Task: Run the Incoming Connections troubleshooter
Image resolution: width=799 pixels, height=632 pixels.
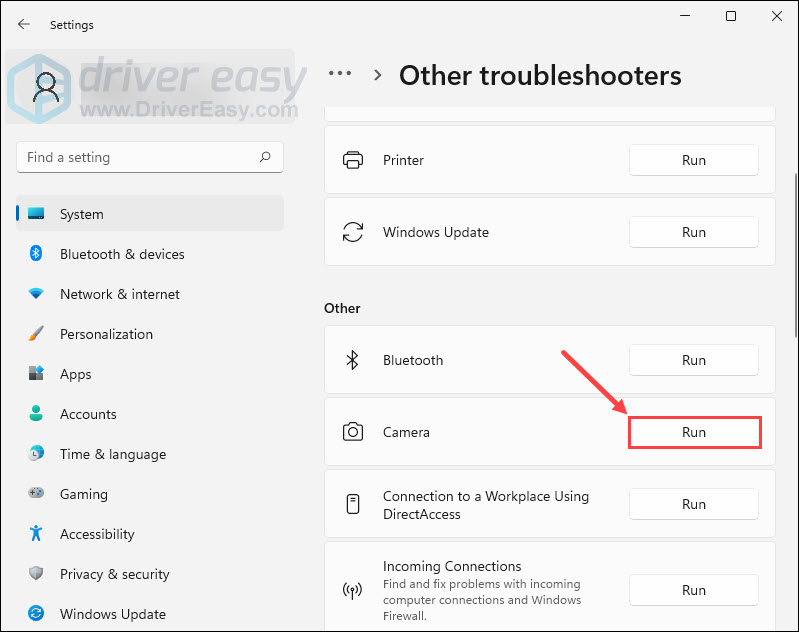Action: pos(694,590)
